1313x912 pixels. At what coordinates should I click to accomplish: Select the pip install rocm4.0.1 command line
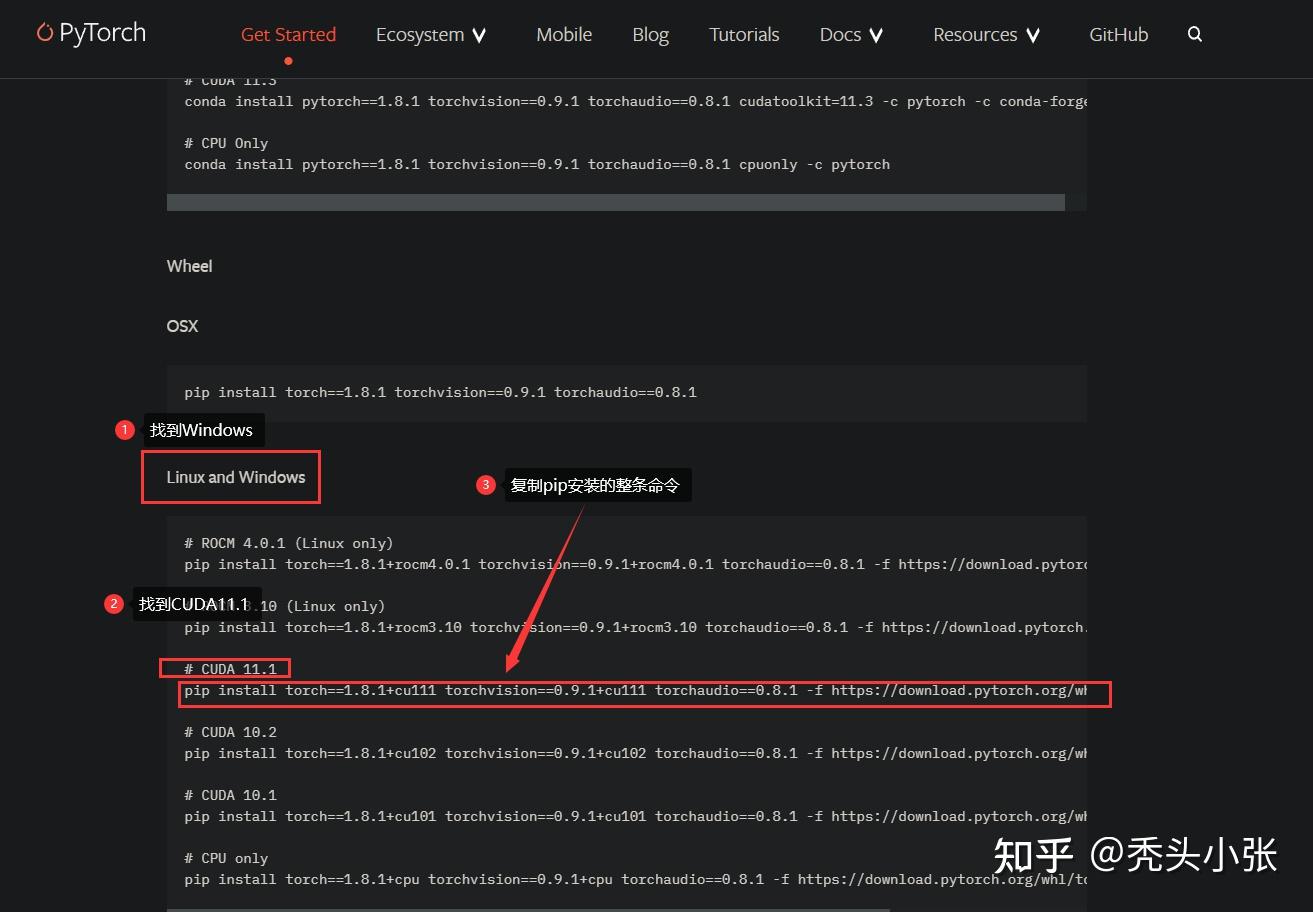[x=635, y=564]
